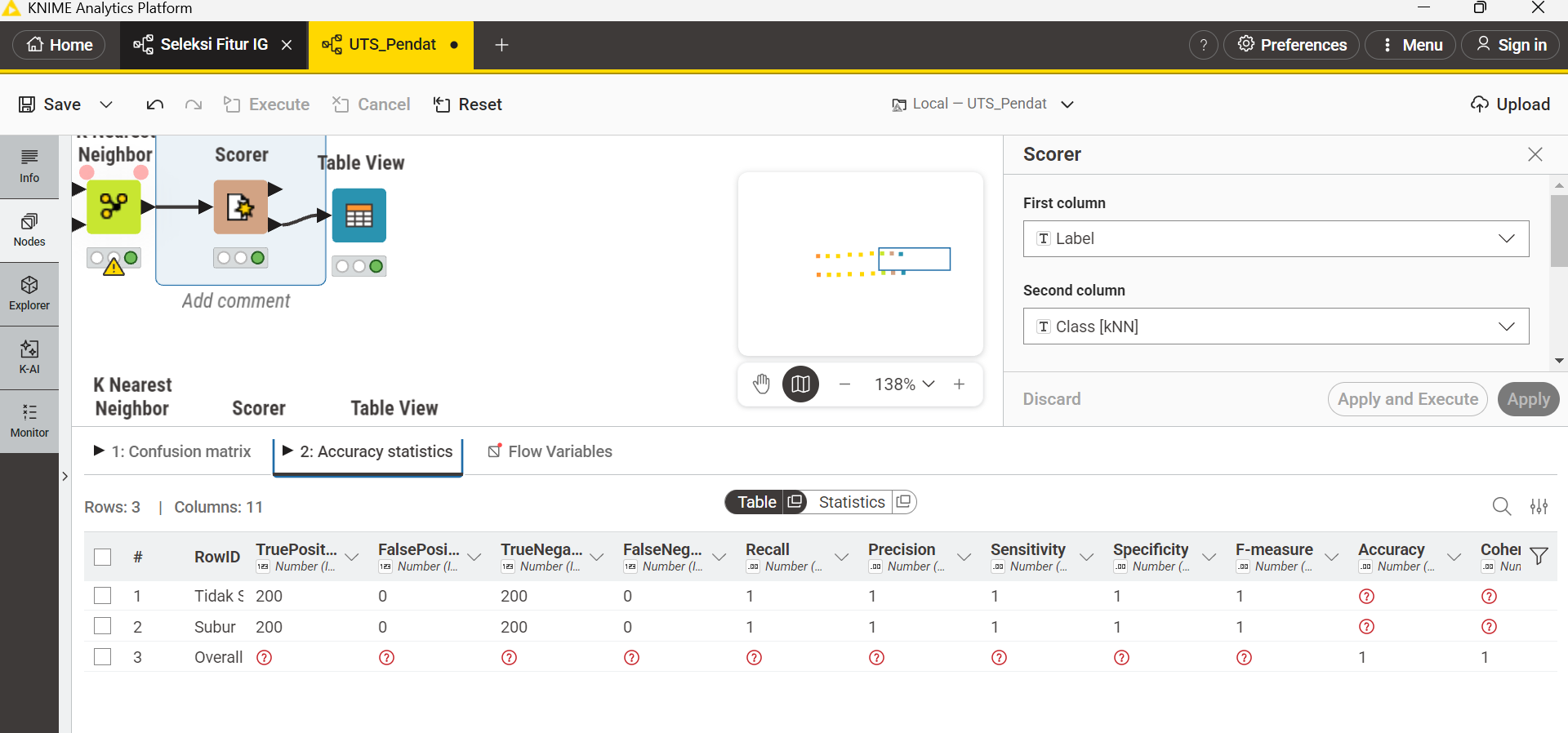The height and width of the screenshot is (733, 1568).
Task: Select the UTS_Pendat workflow tab
Action: [x=390, y=45]
